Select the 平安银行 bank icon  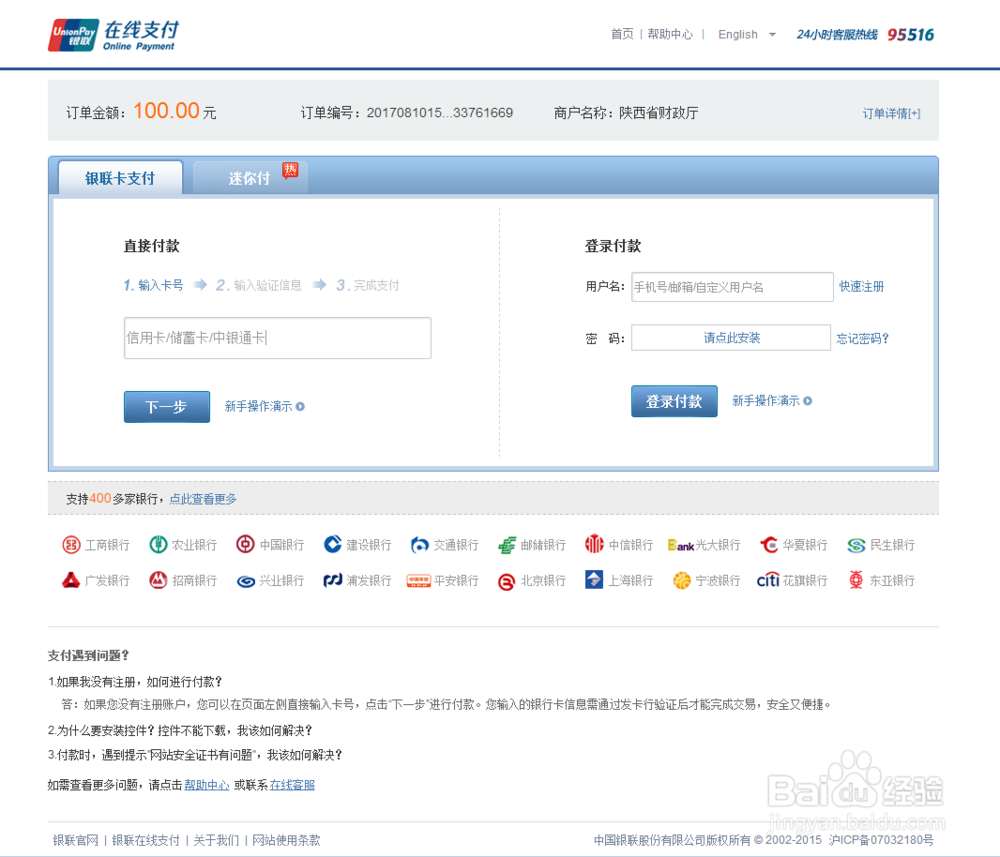click(x=419, y=581)
